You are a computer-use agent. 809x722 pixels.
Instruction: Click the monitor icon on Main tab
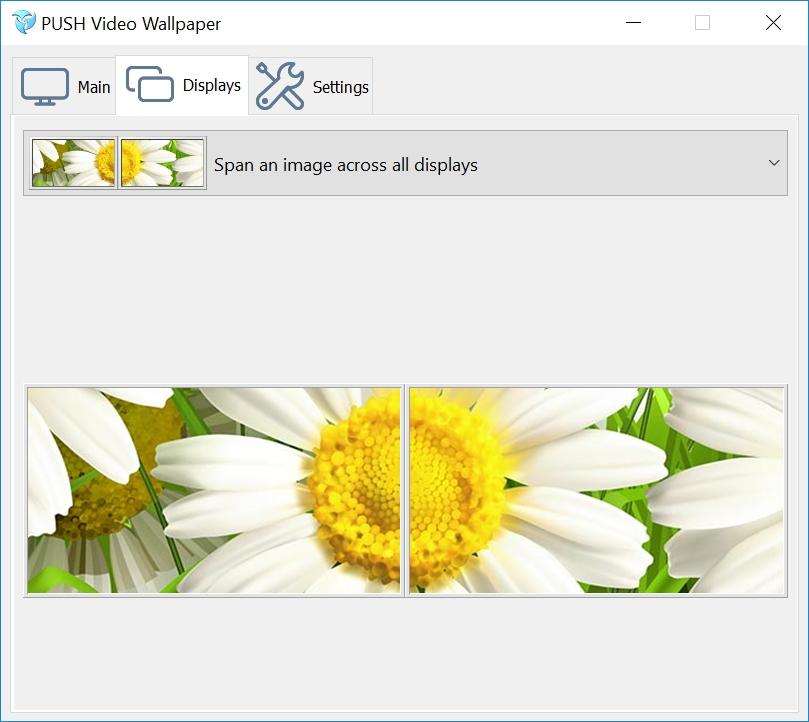pyautogui.click(x=45, y=86)
